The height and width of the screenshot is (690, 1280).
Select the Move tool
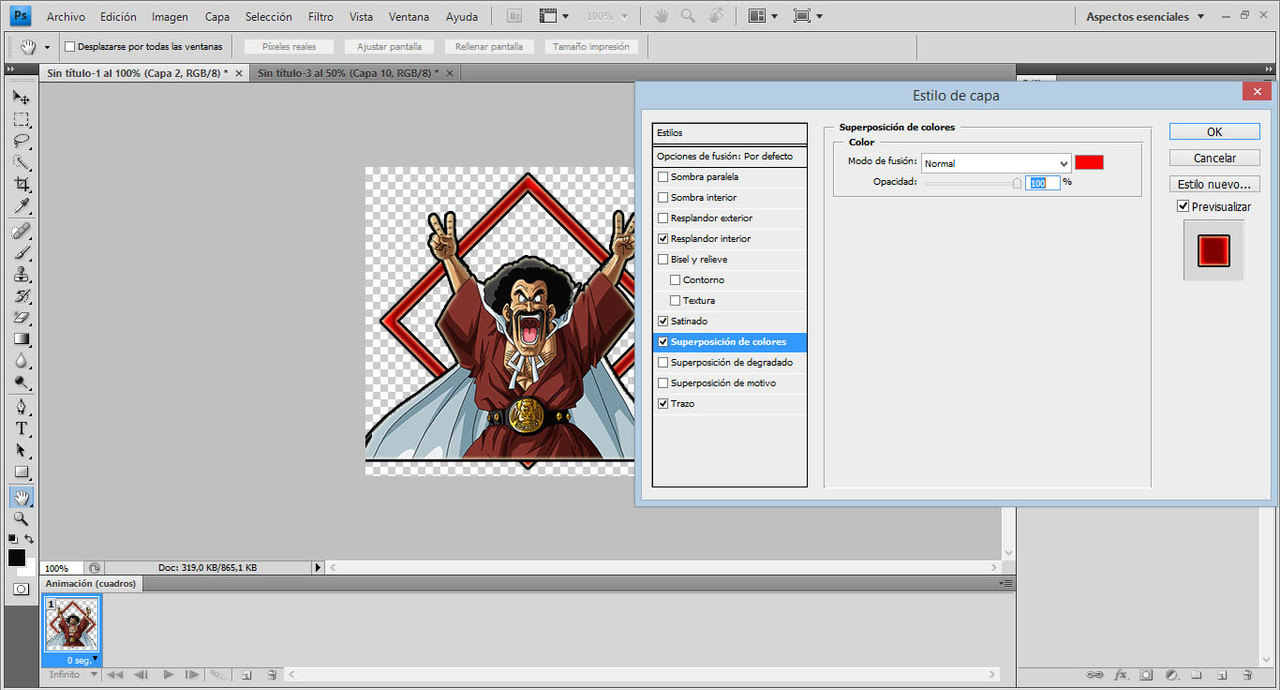(21, 97)
